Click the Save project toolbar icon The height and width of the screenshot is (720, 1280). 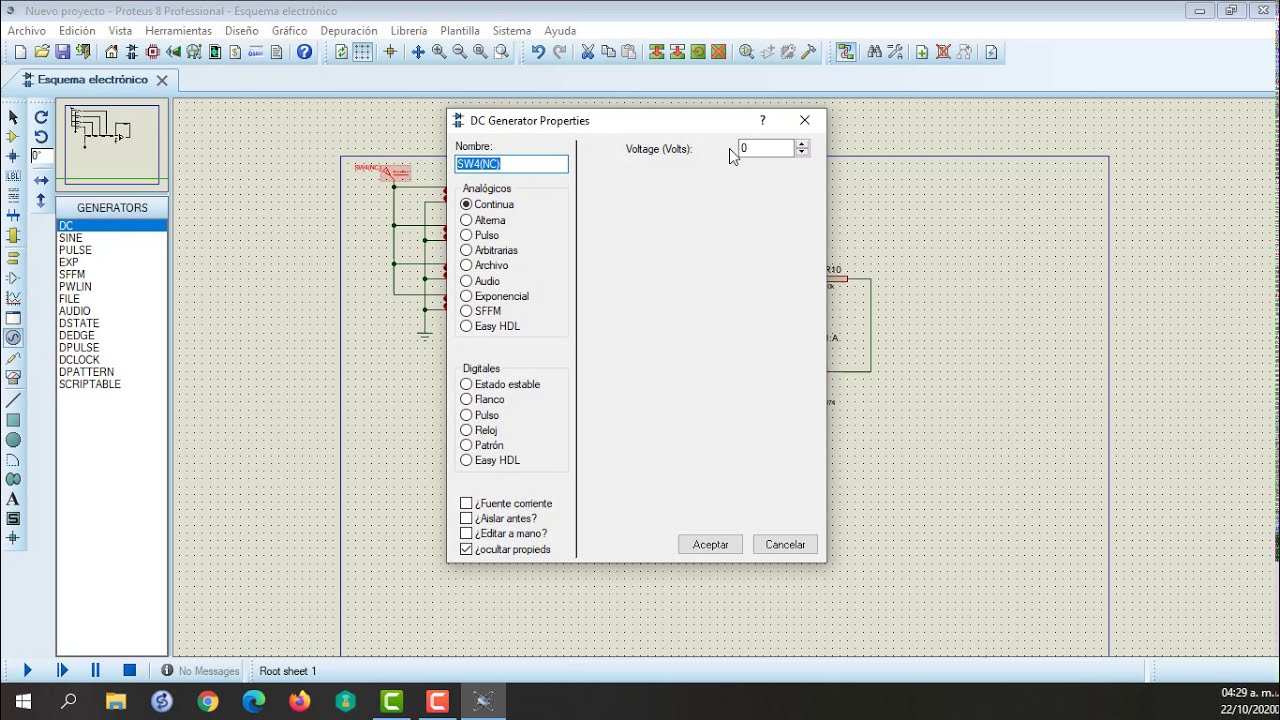[x=62, y=52]
